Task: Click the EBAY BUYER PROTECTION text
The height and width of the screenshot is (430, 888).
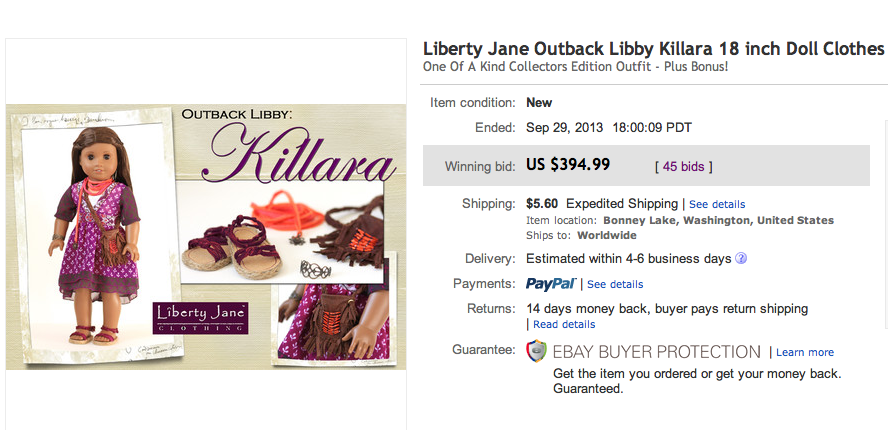Action: coord(656,352)
